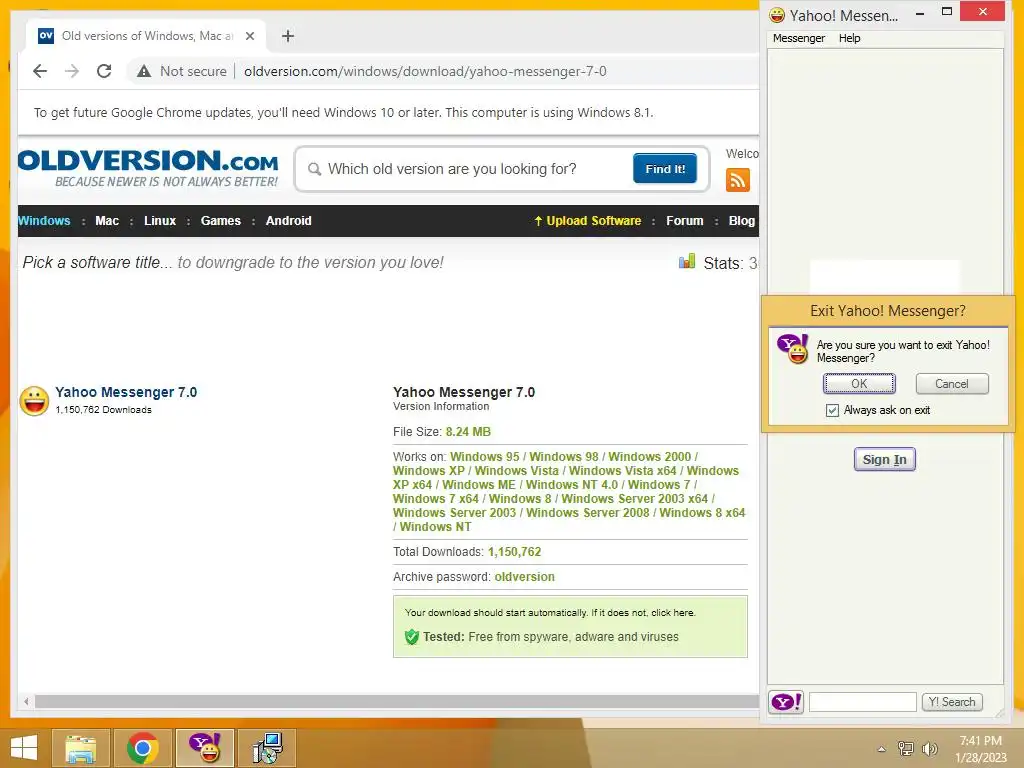
Task: Click Upload Software link
Action: 588,221
